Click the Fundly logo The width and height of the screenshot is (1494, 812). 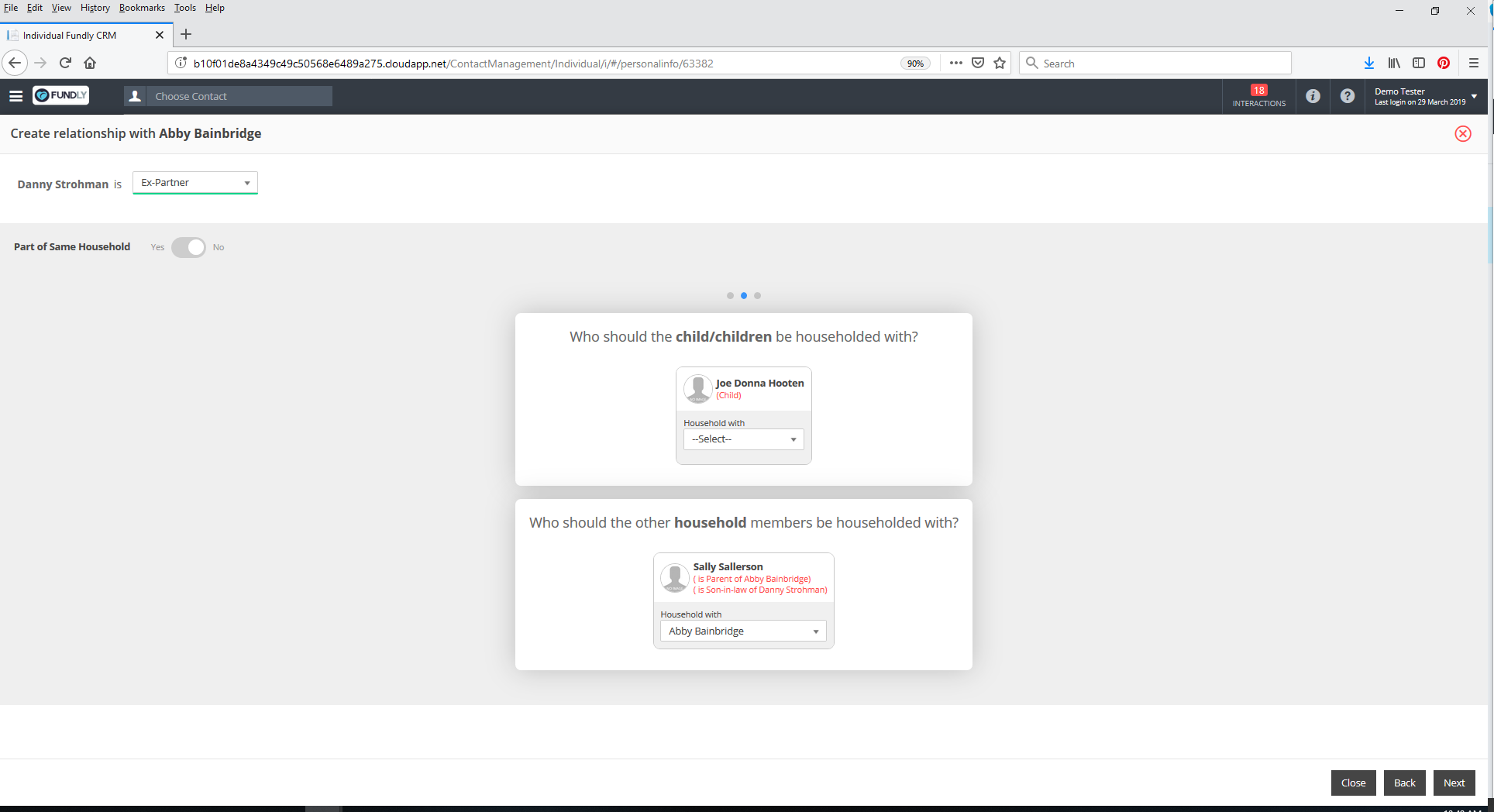point(60,95)
